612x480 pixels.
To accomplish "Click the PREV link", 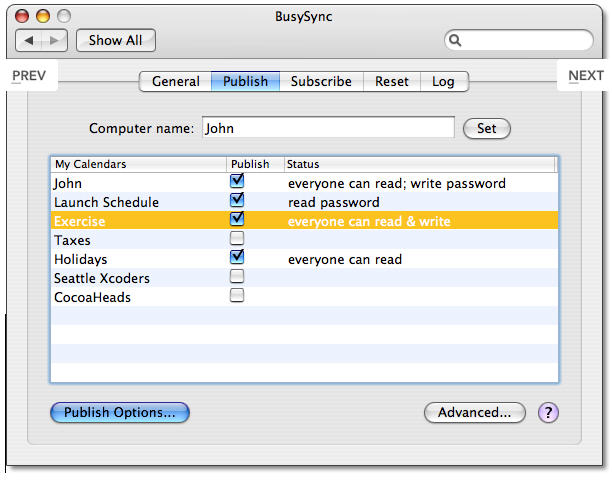I will pyautogui.click(x=29, y=75).
